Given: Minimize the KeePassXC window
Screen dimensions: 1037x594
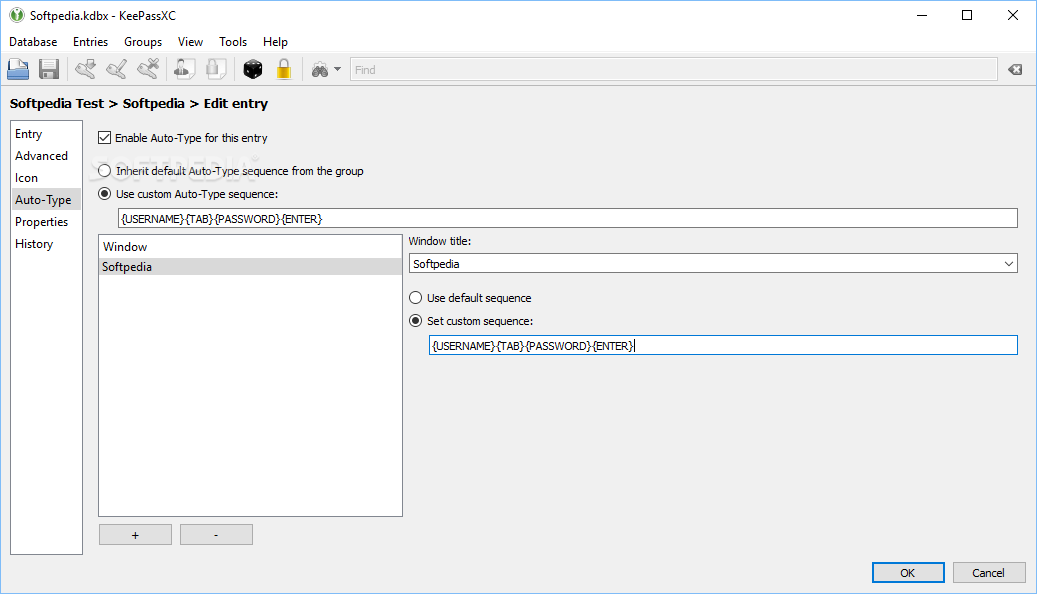Looking at the screenshot, I should pos(922,15).
